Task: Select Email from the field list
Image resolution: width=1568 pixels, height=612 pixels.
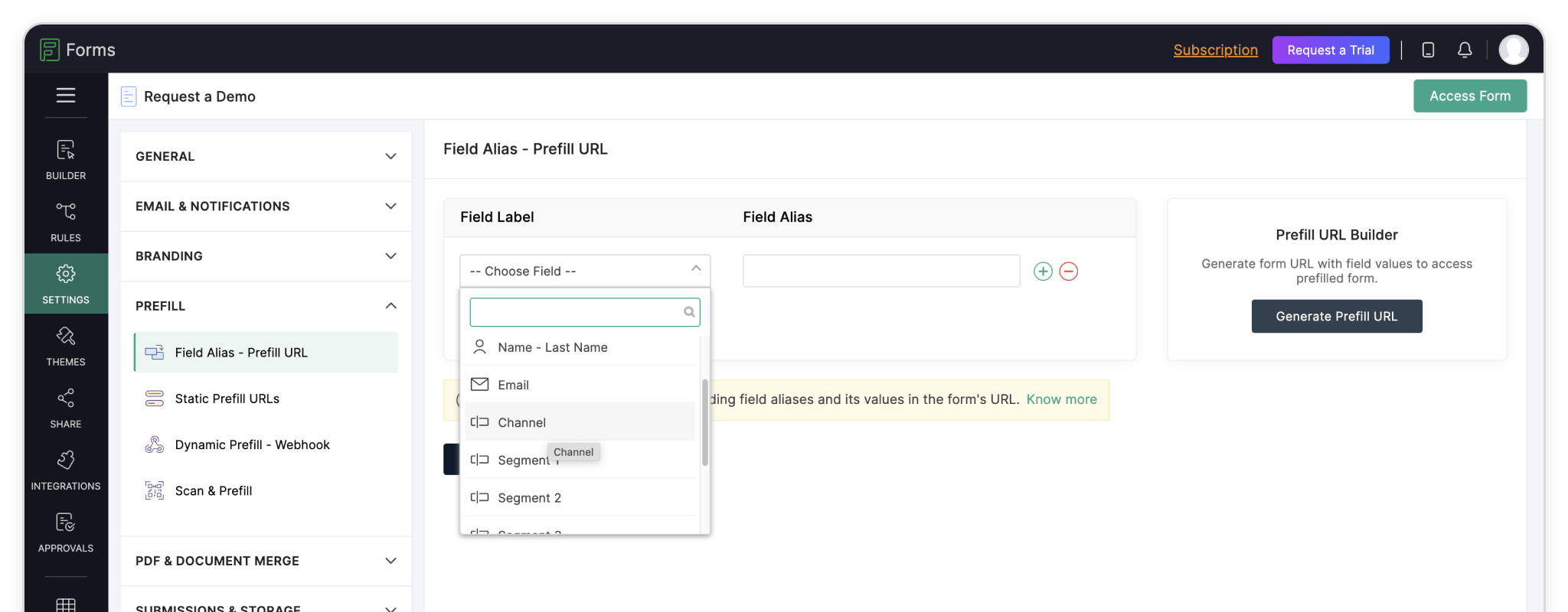Action: point(580,384)
